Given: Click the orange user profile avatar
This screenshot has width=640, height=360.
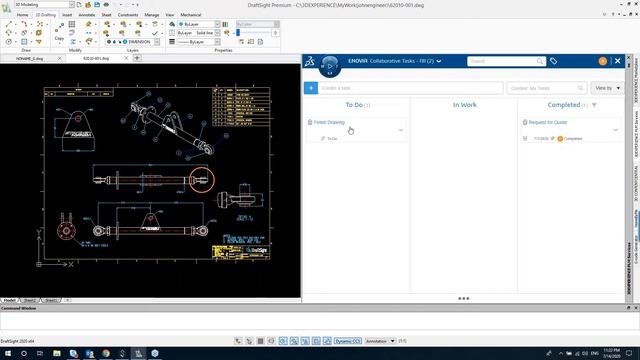Looking at the screenshot, I should (602, 61).
